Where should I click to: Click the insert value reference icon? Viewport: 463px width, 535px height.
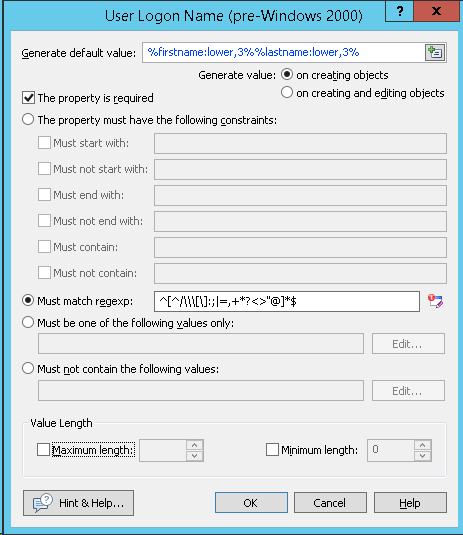click(435, 53)
